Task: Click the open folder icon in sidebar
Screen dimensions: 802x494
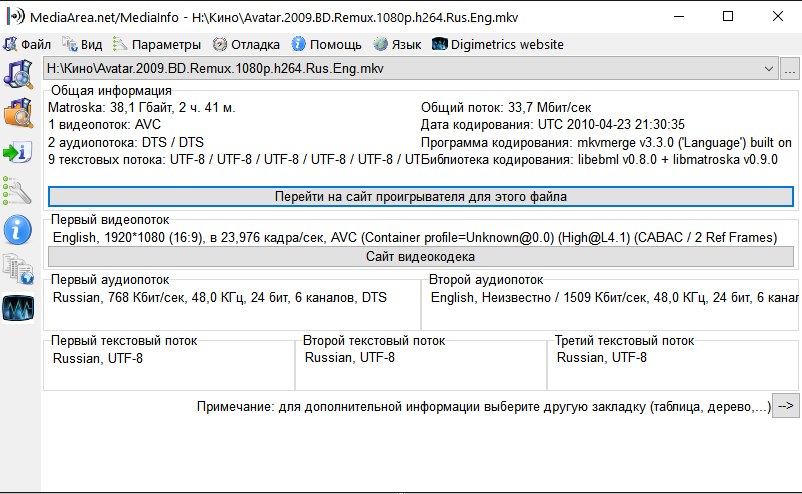Action: (19, 114)
